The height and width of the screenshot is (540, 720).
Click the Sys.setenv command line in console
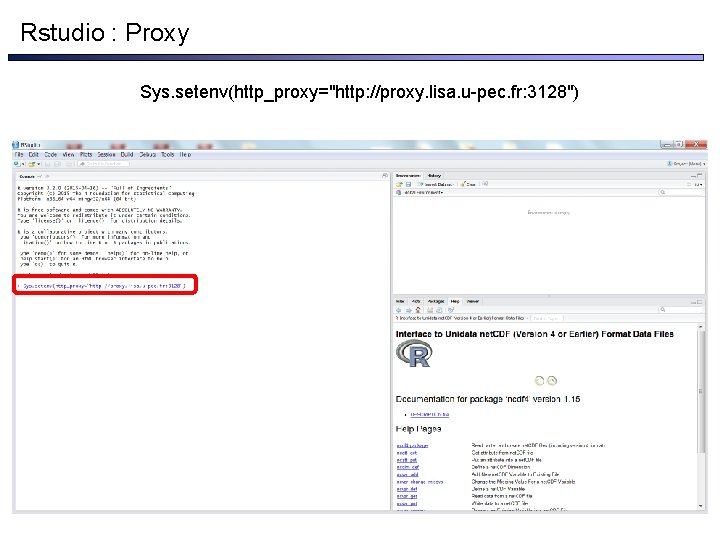[x=104, y=286]
